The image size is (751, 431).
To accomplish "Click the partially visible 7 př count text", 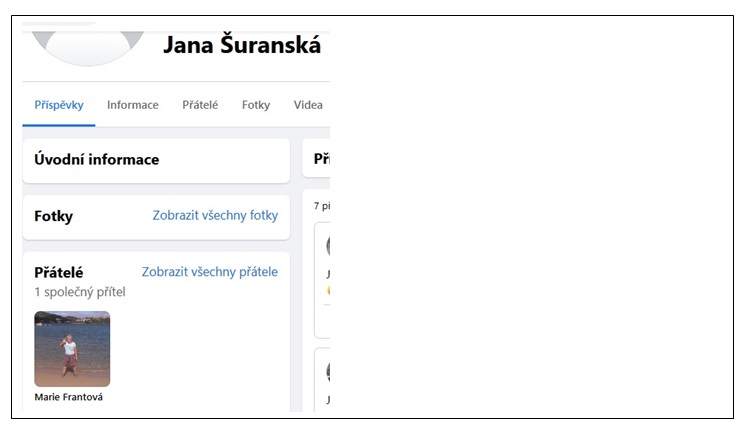I will point(322,206).
